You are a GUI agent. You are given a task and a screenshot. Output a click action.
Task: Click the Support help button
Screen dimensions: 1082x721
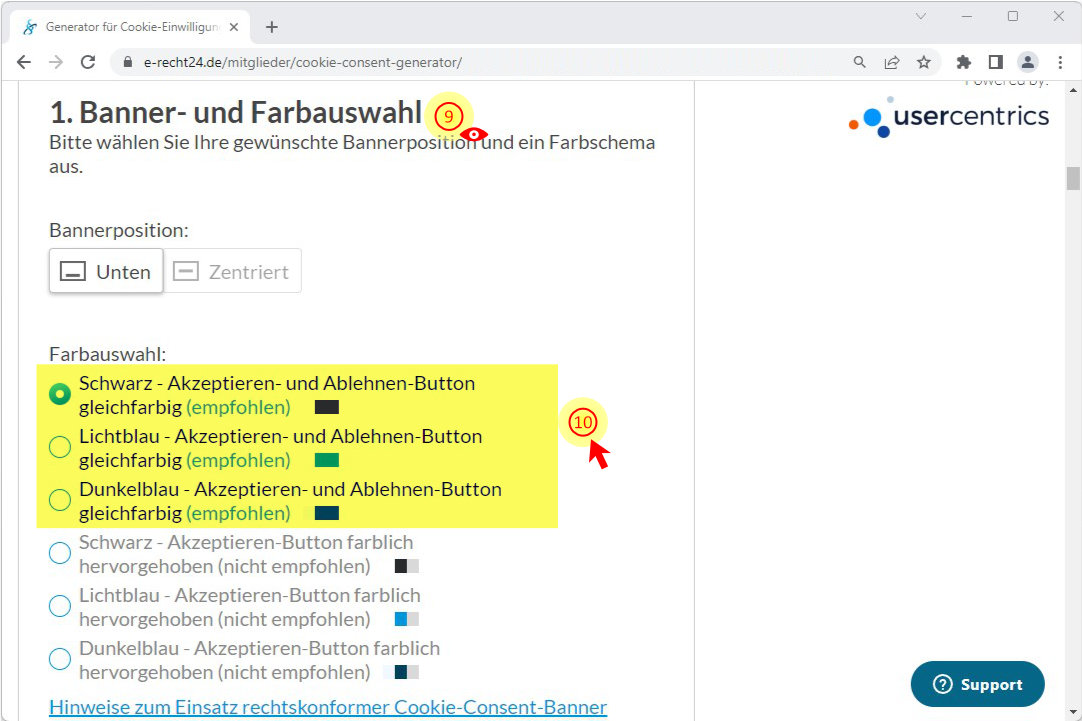click(977, 685)
